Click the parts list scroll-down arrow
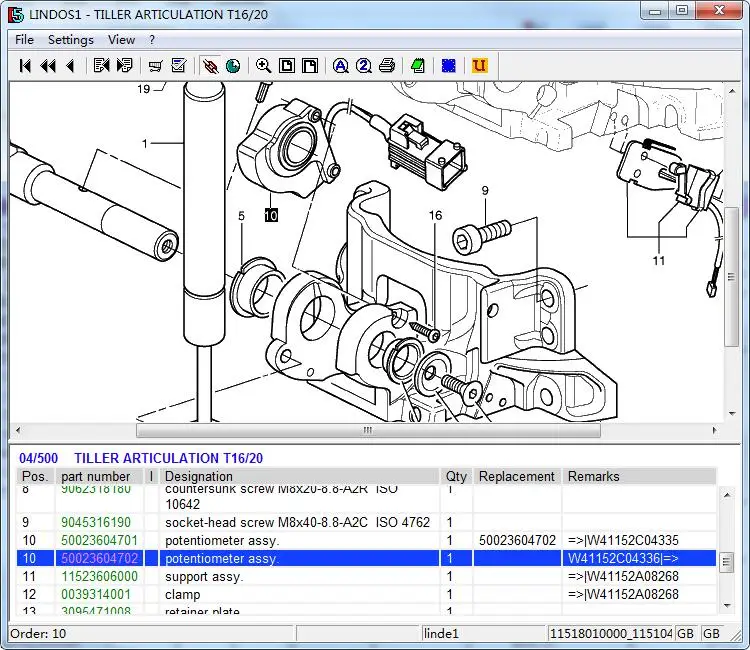750x650 pixels. click(x=727, y=604)
